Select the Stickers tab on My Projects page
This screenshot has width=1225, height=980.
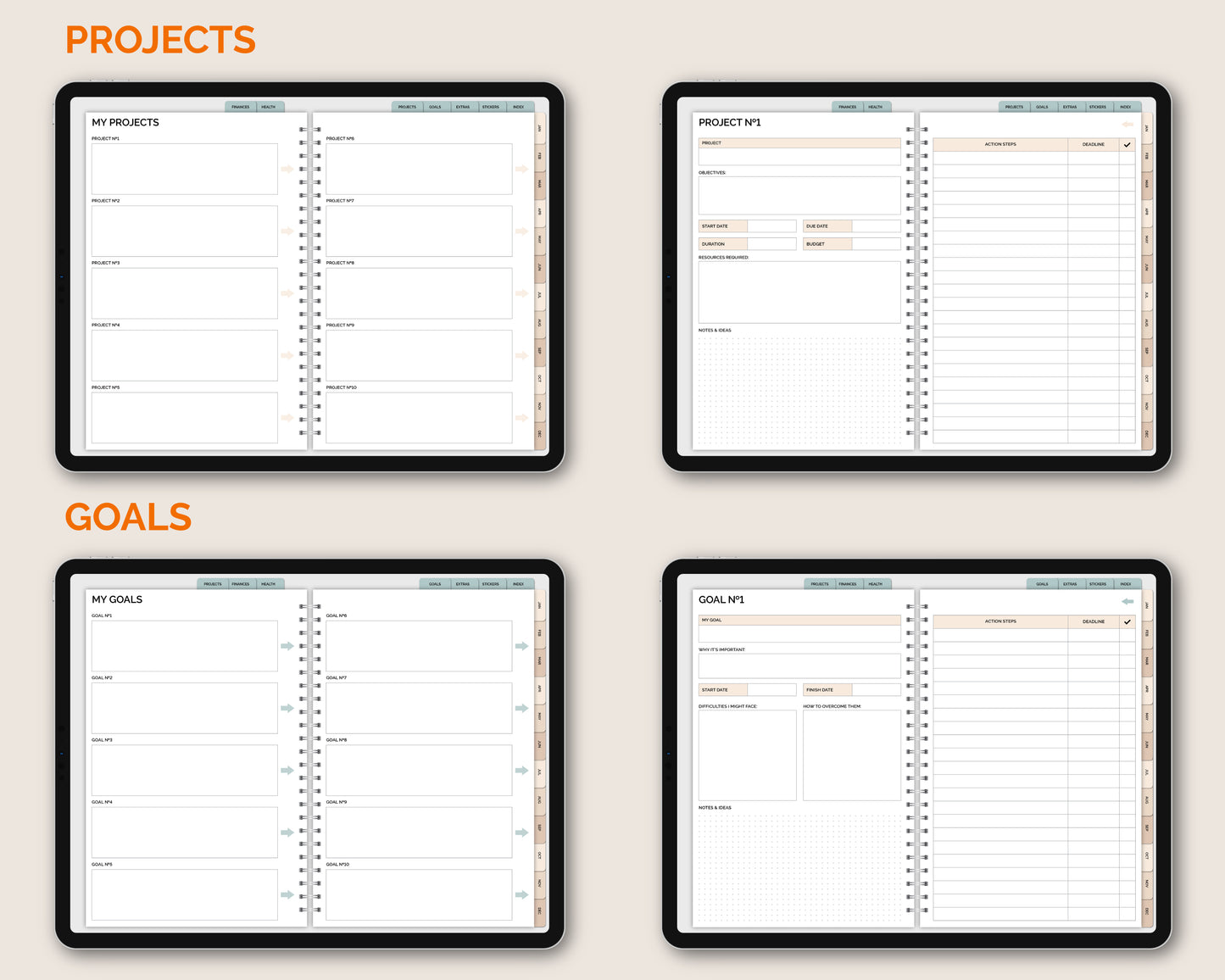coord(491,107)
